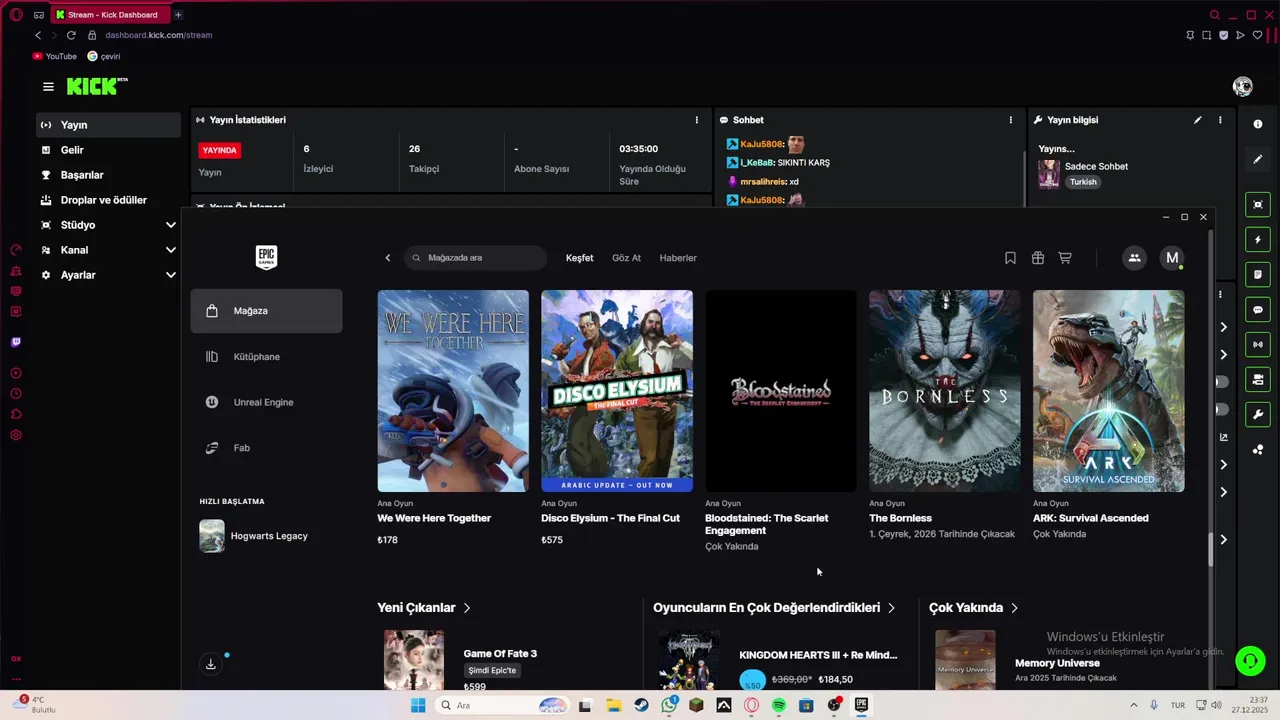Switch to Haberler tab
The height and width of the screenshot is (720, 1280).
(x=678, y=258)
